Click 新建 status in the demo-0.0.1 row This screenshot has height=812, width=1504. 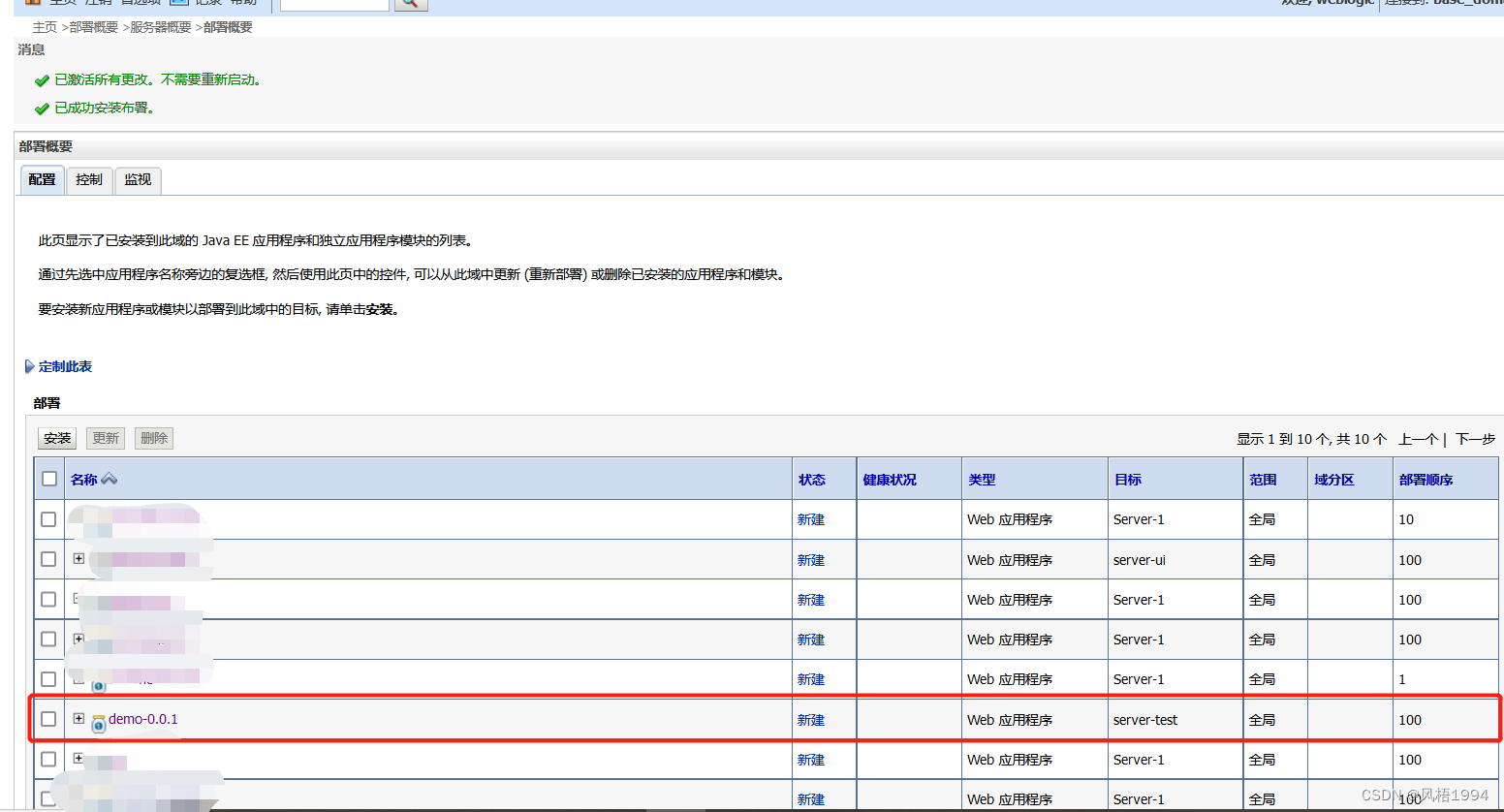811,720
